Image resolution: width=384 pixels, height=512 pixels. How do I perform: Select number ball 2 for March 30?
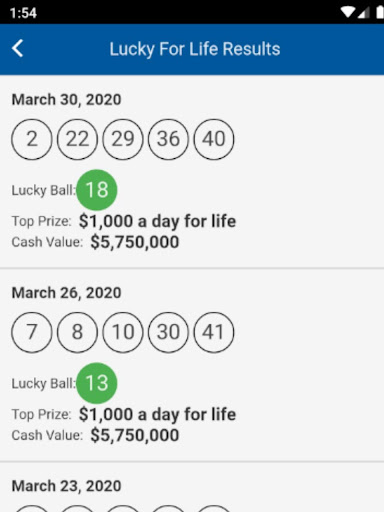click(32, 139)
